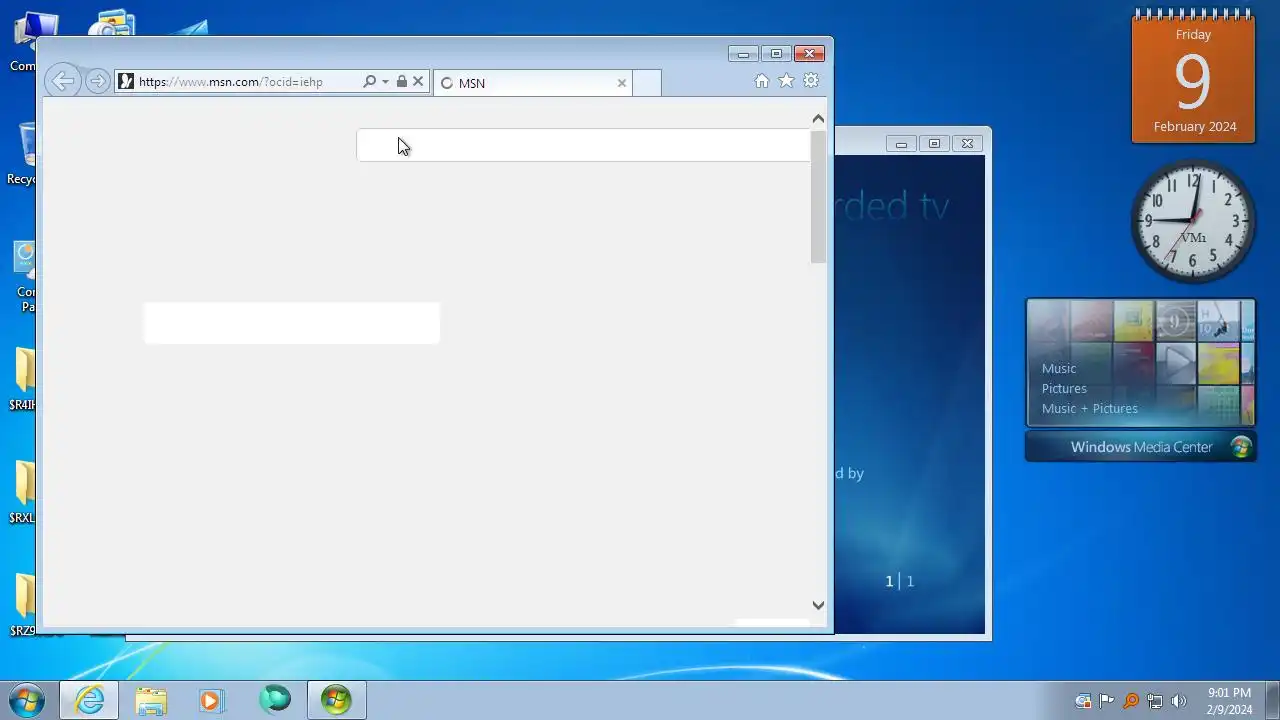Select the $RZ9 folder on desktop
Image resolution: width=1280 pixels, height=720 pixels.
click(22, 606)
